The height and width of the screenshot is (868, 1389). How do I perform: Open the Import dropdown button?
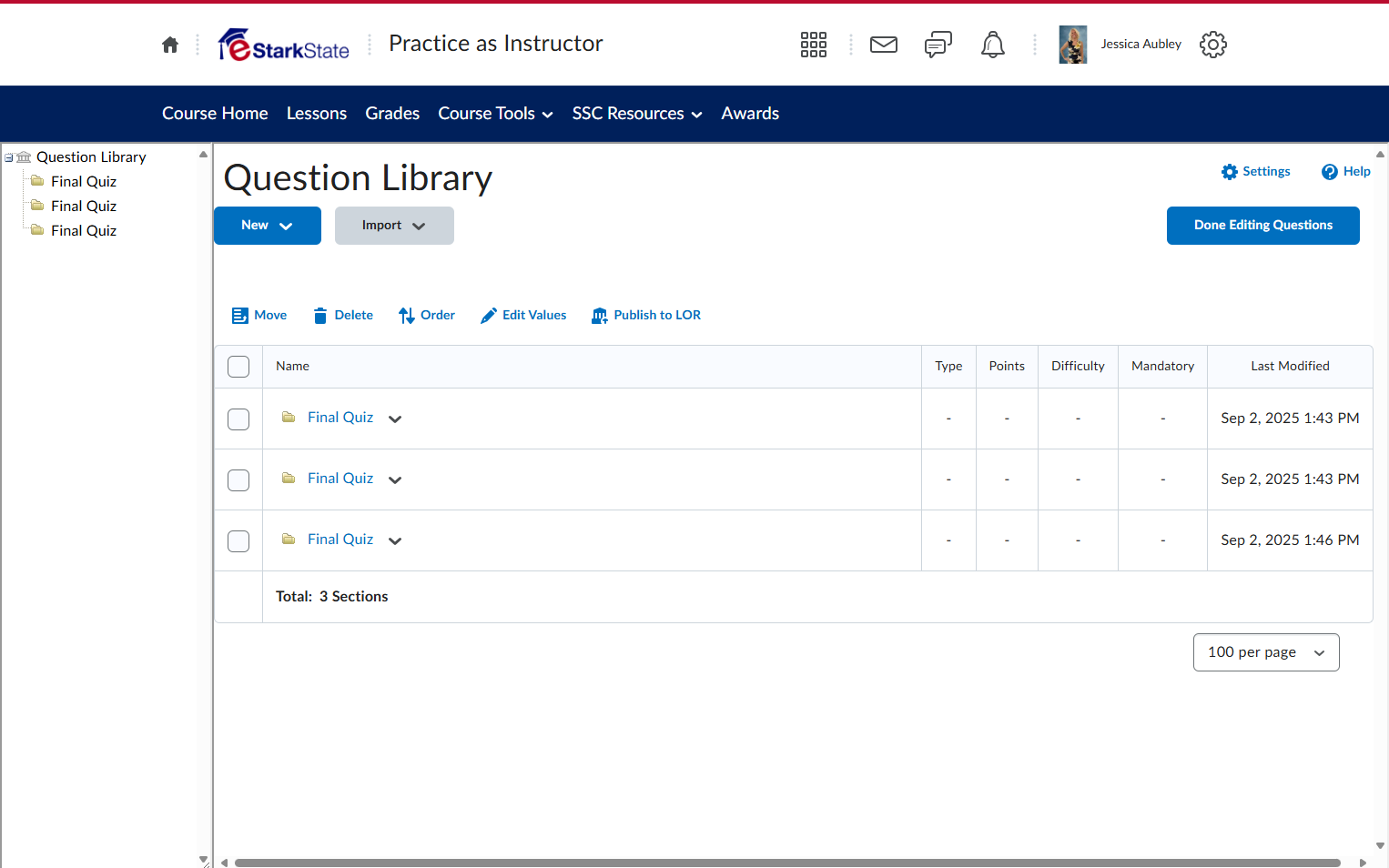pyautogui.click(x=394, y=226)
